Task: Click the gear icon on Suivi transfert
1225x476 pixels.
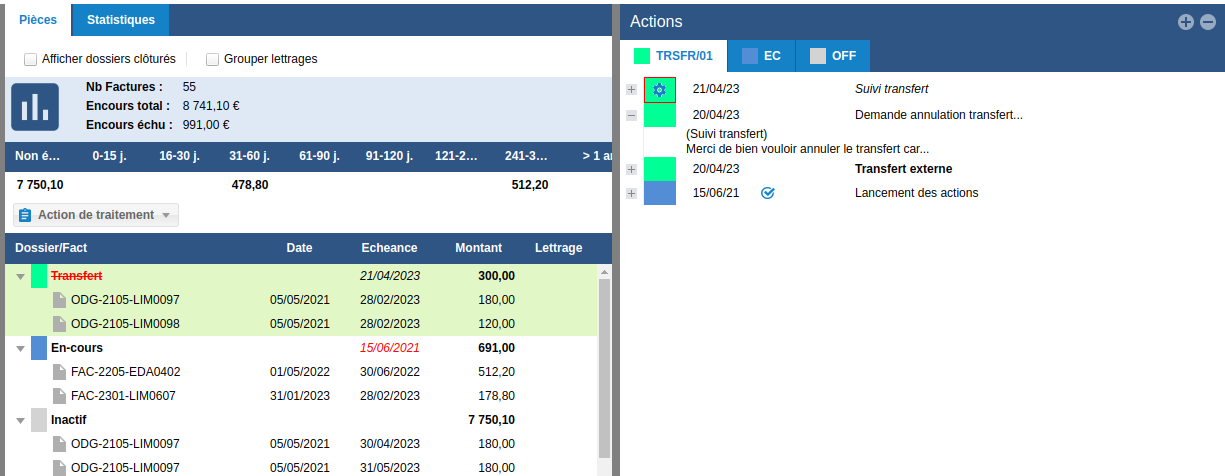Action: click(659, 90)
